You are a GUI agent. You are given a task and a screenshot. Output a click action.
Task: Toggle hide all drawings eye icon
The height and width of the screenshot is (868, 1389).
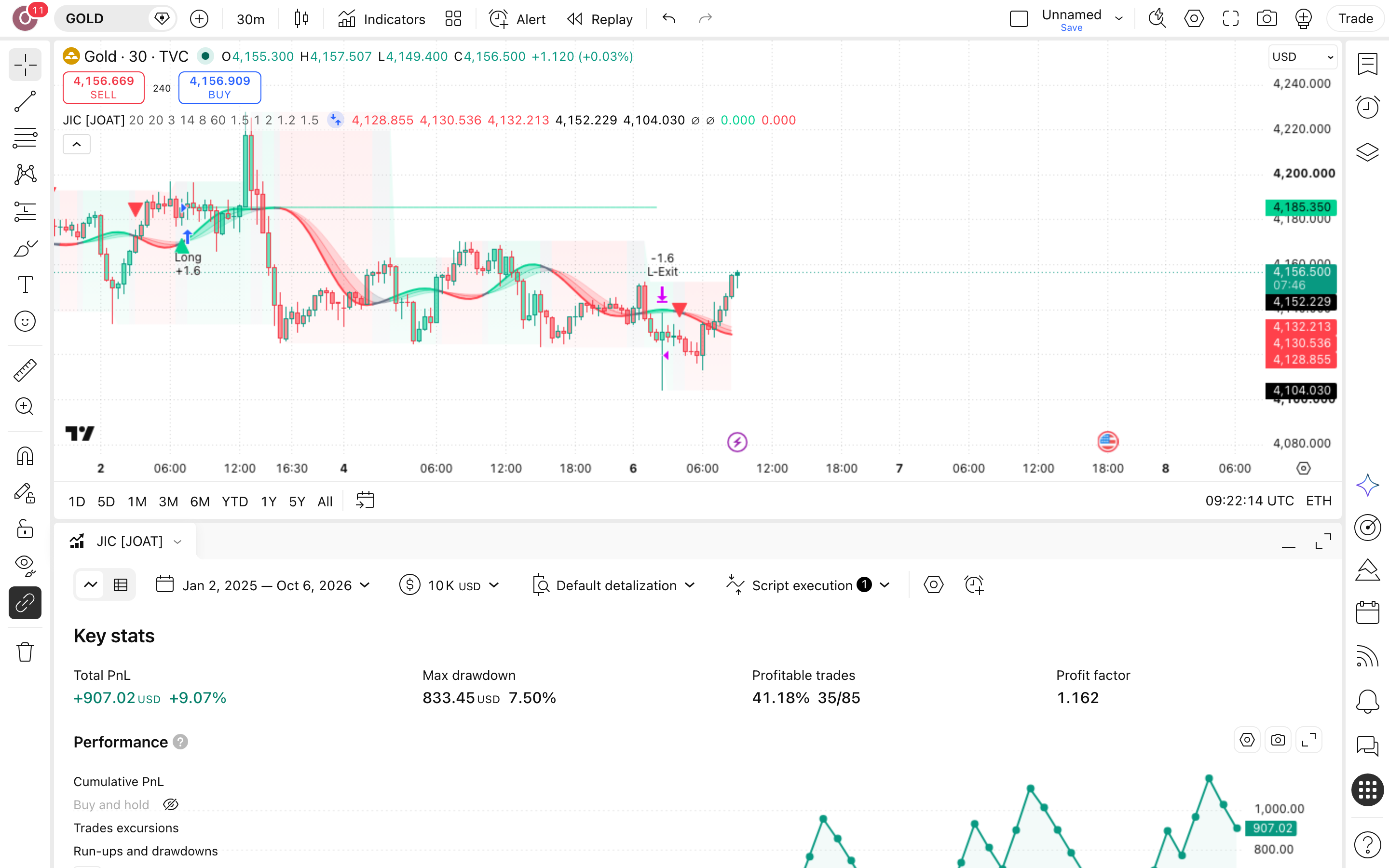[25, 566]
